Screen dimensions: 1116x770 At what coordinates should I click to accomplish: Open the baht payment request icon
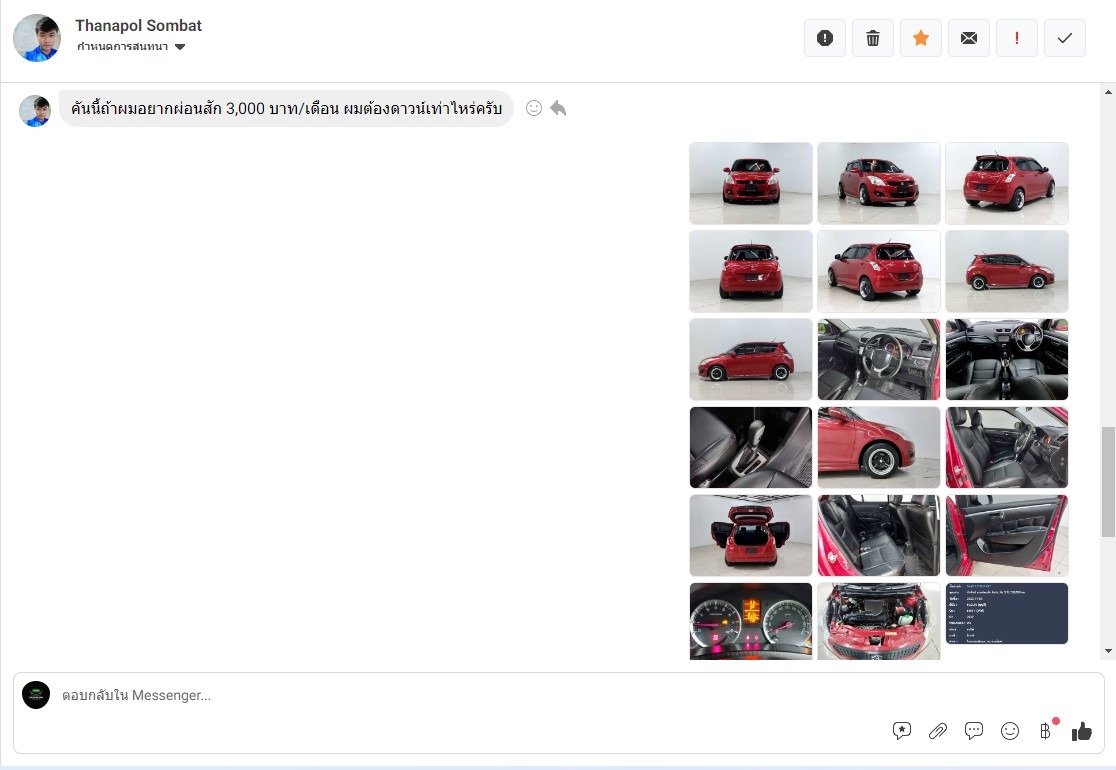(x=1046, y=731)
